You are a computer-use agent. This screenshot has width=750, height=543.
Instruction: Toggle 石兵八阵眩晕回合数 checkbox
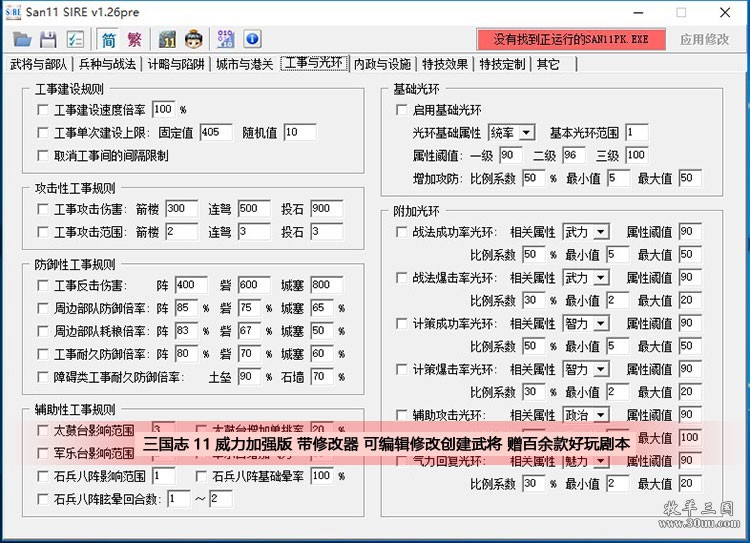pyautogui.click(x=43, y=499)
